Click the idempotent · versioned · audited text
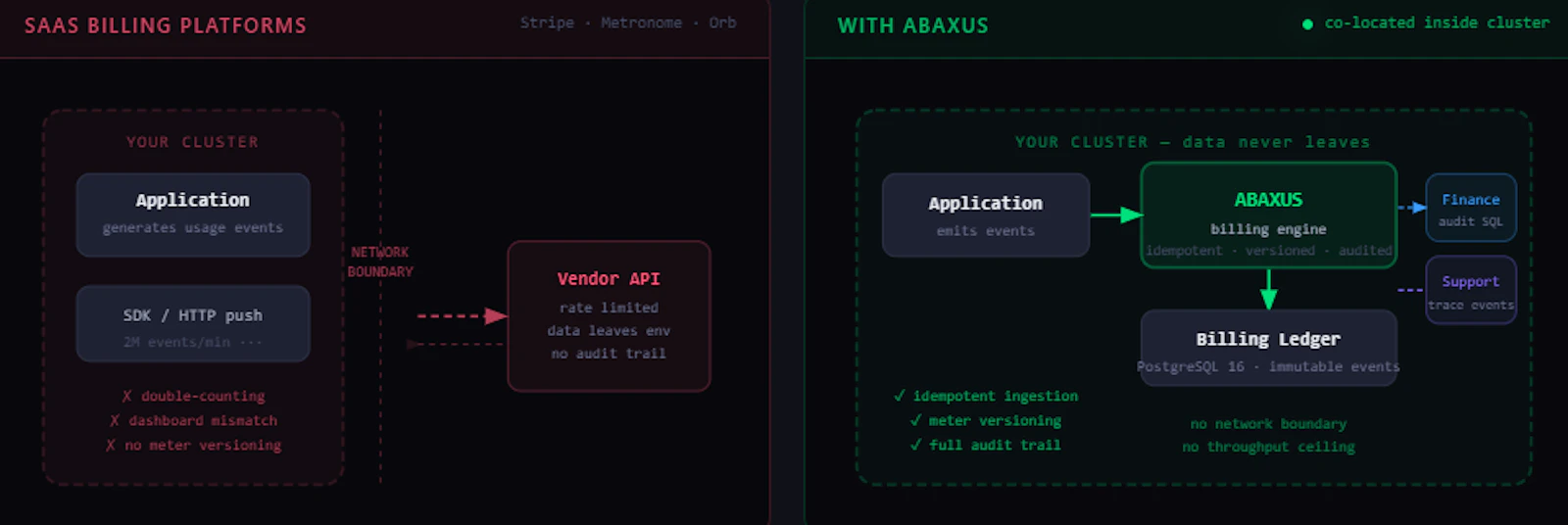This screenshot has height=525, width=1568. (1268, 251)
